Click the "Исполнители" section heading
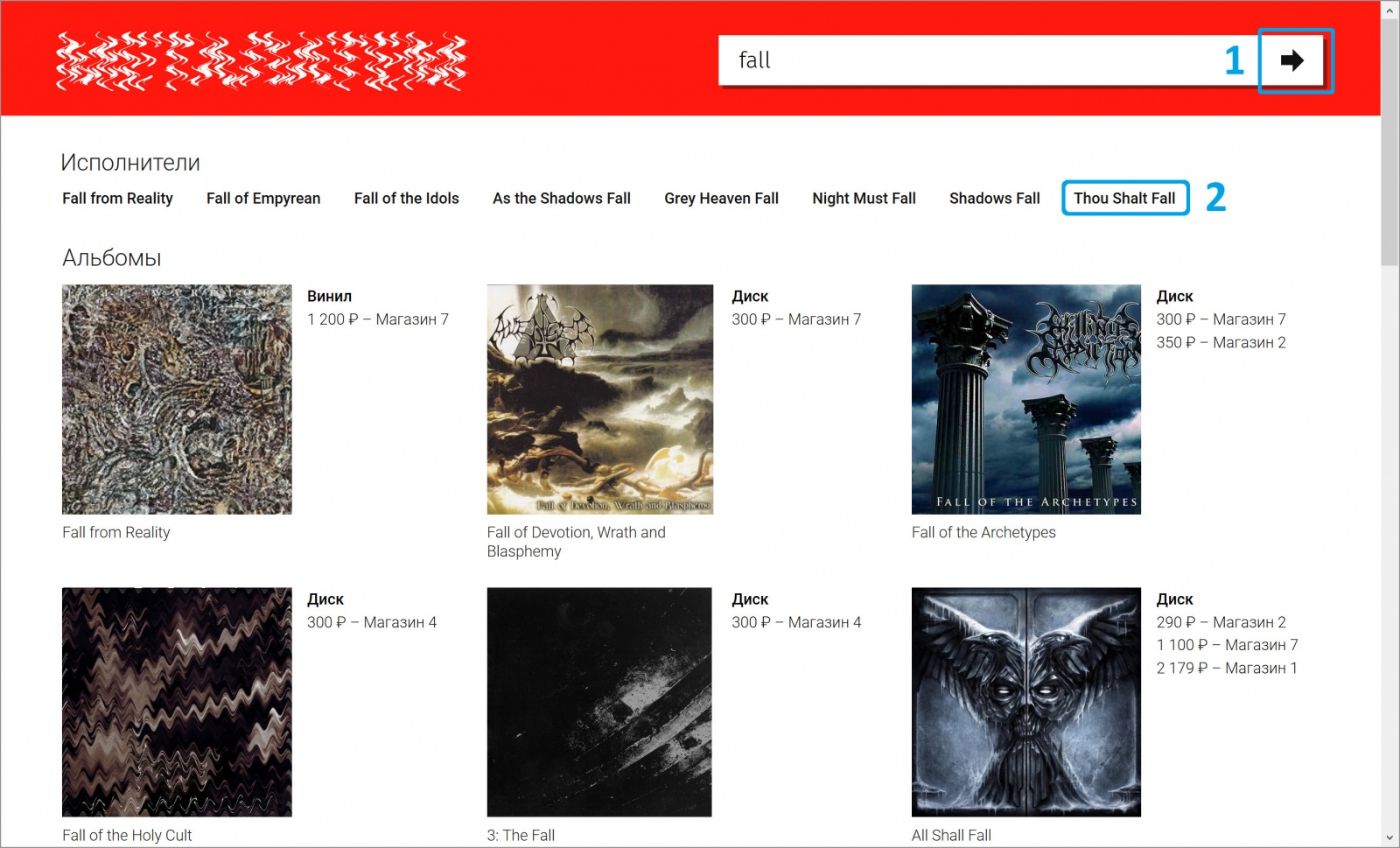This screenshot has height=848, width=1400. pyautogui.click(x=130, y=163)
